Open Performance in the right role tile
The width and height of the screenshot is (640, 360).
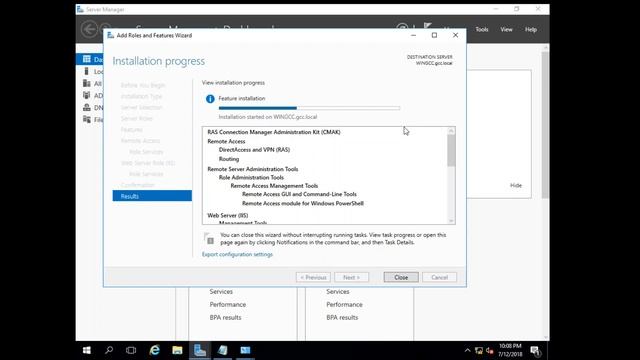tap(344, 304)
